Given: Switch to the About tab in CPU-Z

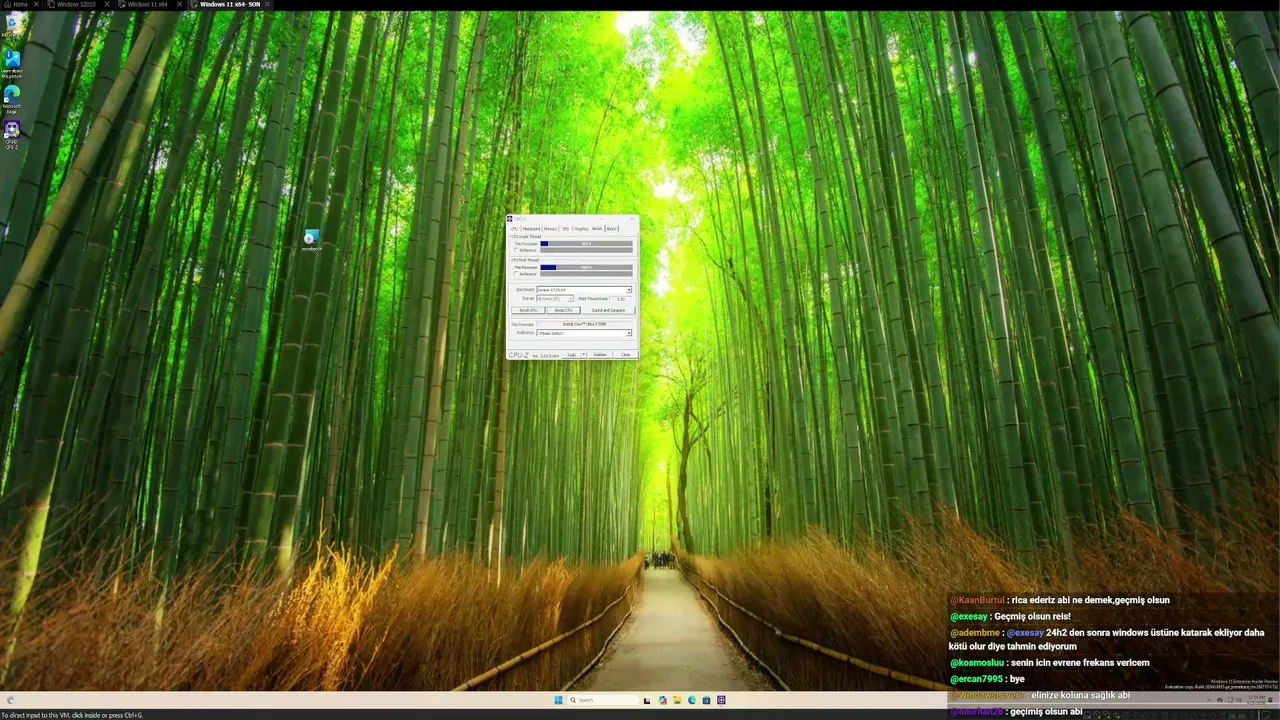Looking at the screenshot, I should tap(611, 229).
